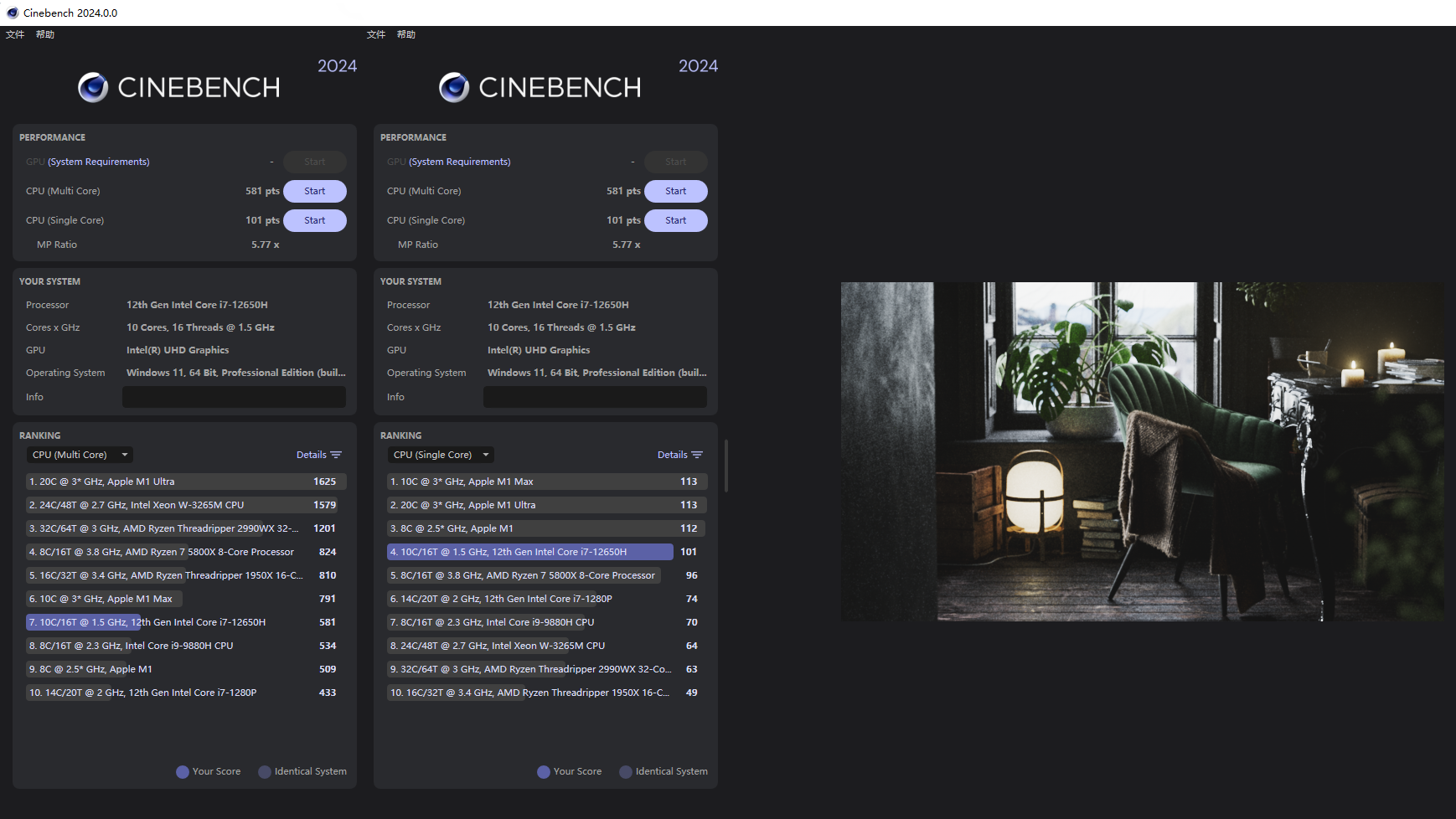
Task: Click the Cinebench title bar app icon
Action: (x=12, y=13)
